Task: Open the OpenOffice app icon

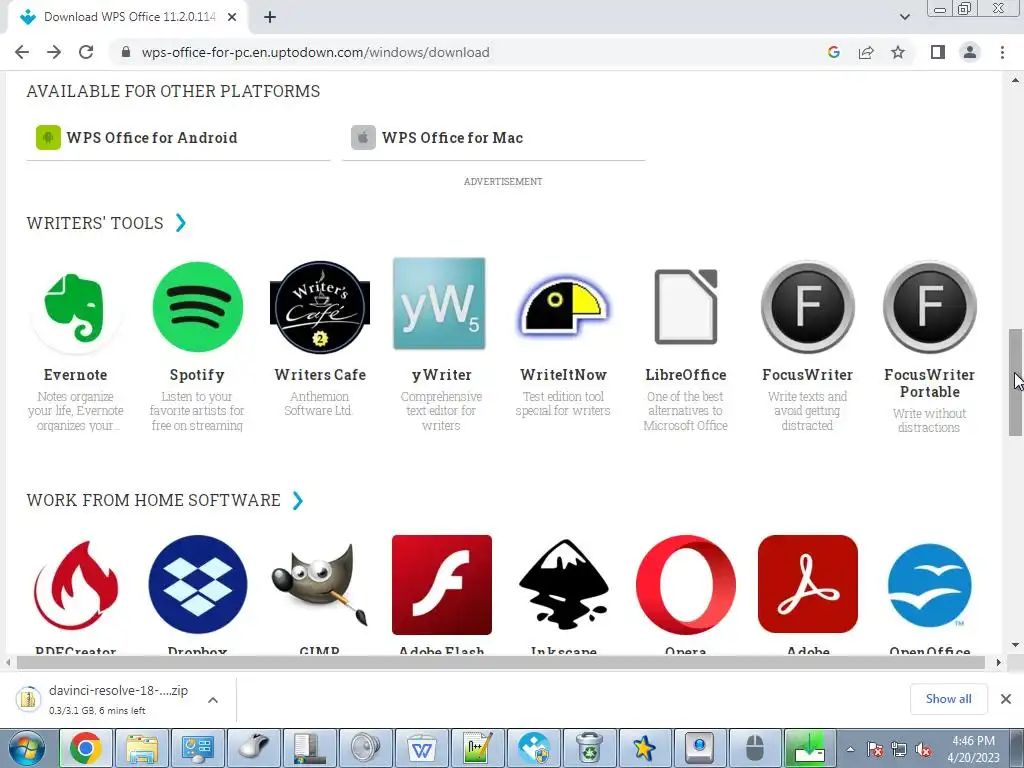Action: (x=930, y=584)
